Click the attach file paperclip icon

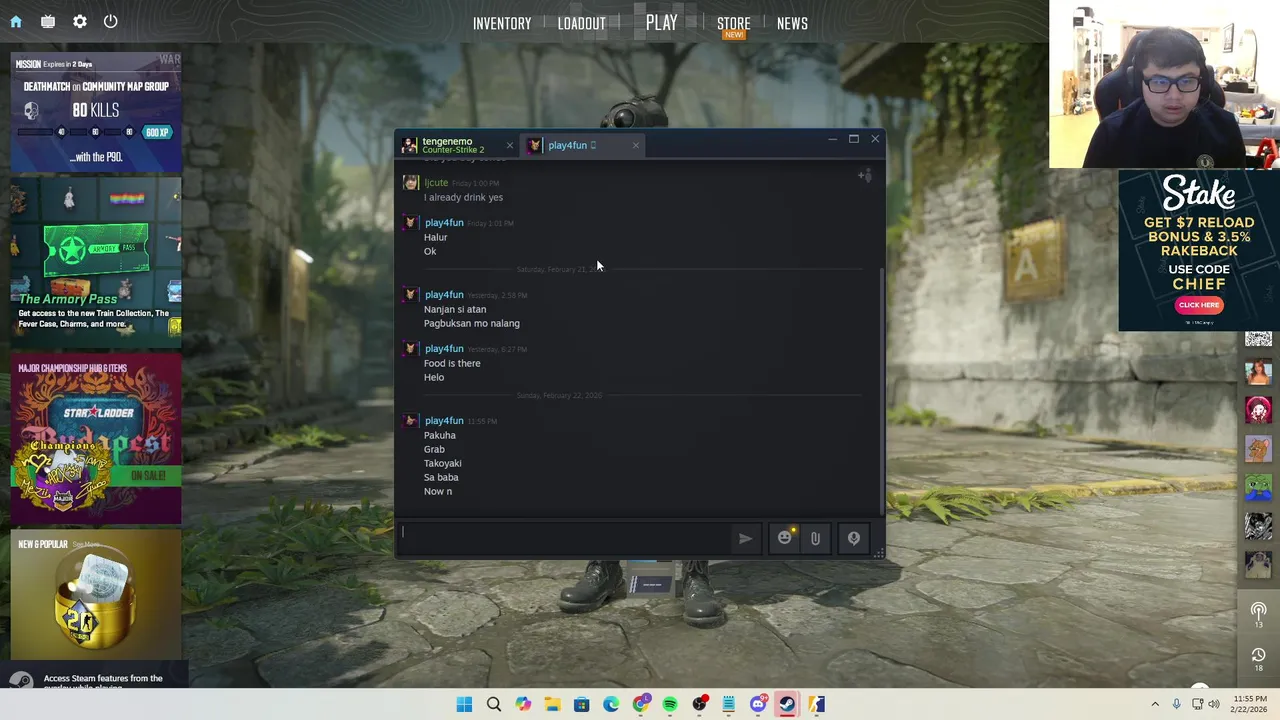tap(816, 538)
